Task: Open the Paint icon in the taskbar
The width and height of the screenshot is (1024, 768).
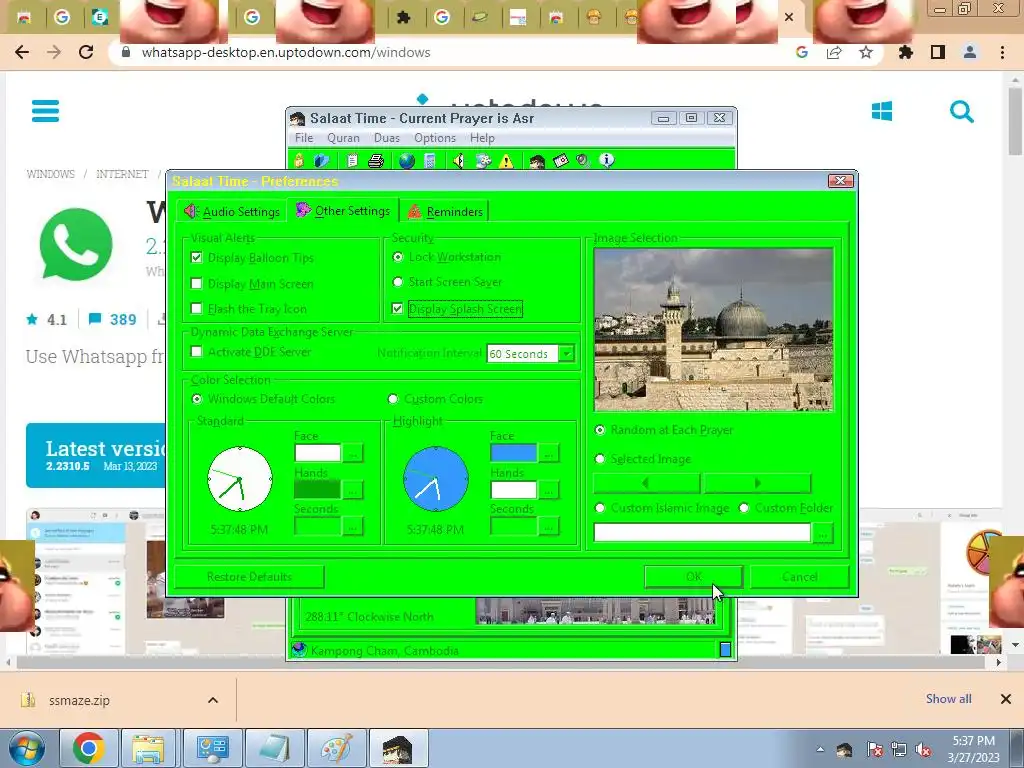Action: pos(336,748)
